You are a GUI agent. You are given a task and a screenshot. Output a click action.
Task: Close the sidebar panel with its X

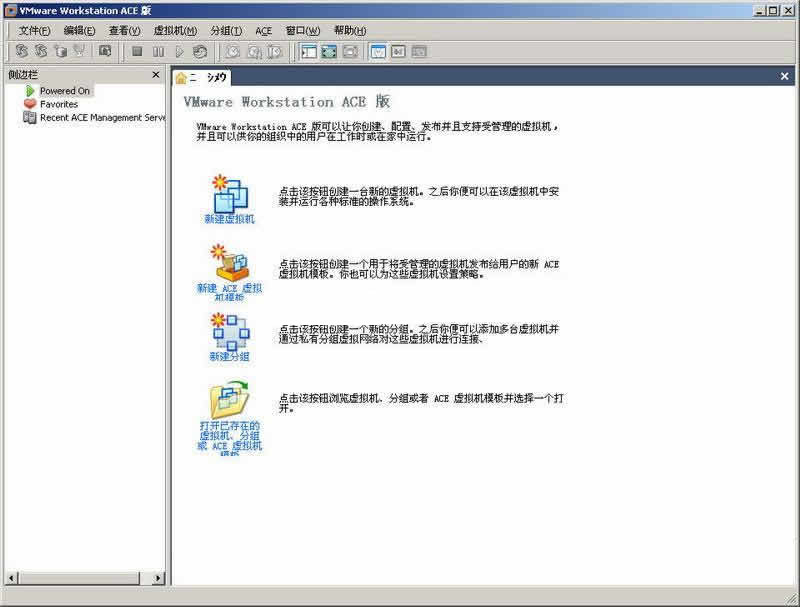(x=155, y=75)
